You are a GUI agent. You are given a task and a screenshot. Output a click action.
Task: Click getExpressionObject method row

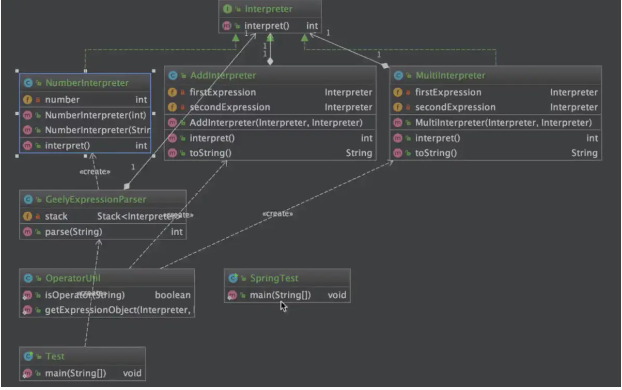(x=107, y=310)
